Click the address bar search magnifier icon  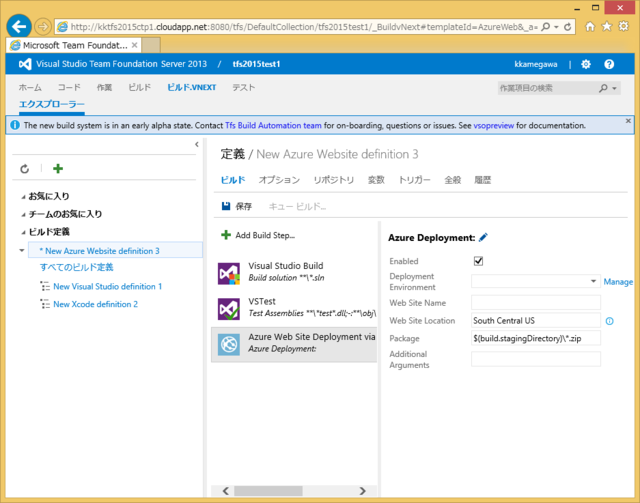(x=545, y=27)
